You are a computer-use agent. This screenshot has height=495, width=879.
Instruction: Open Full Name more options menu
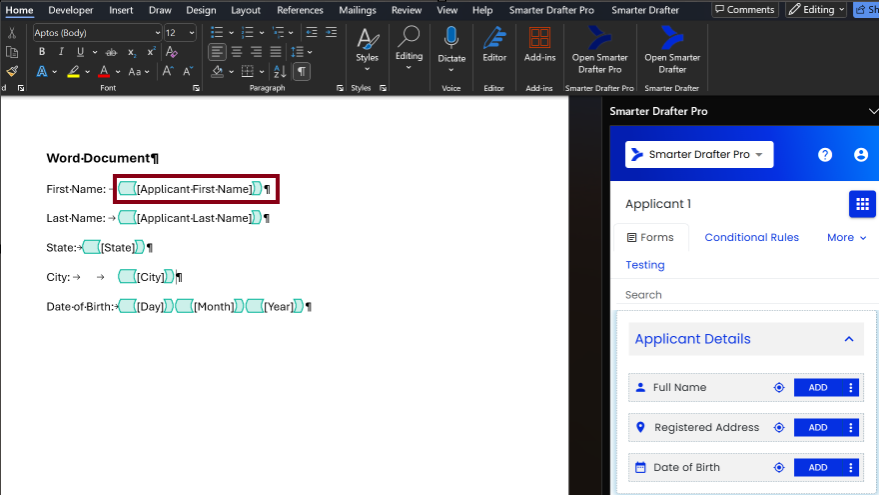(851, 387)
